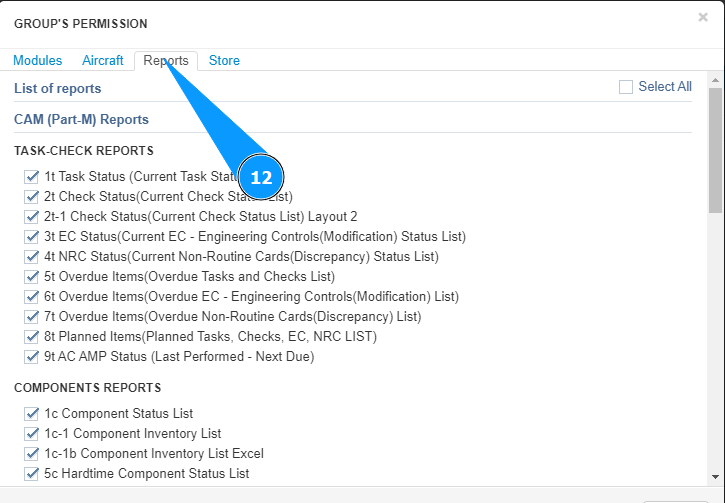Uncheck 1c Component Status List
The image size is (725, 503).
(x=32, y=414)
